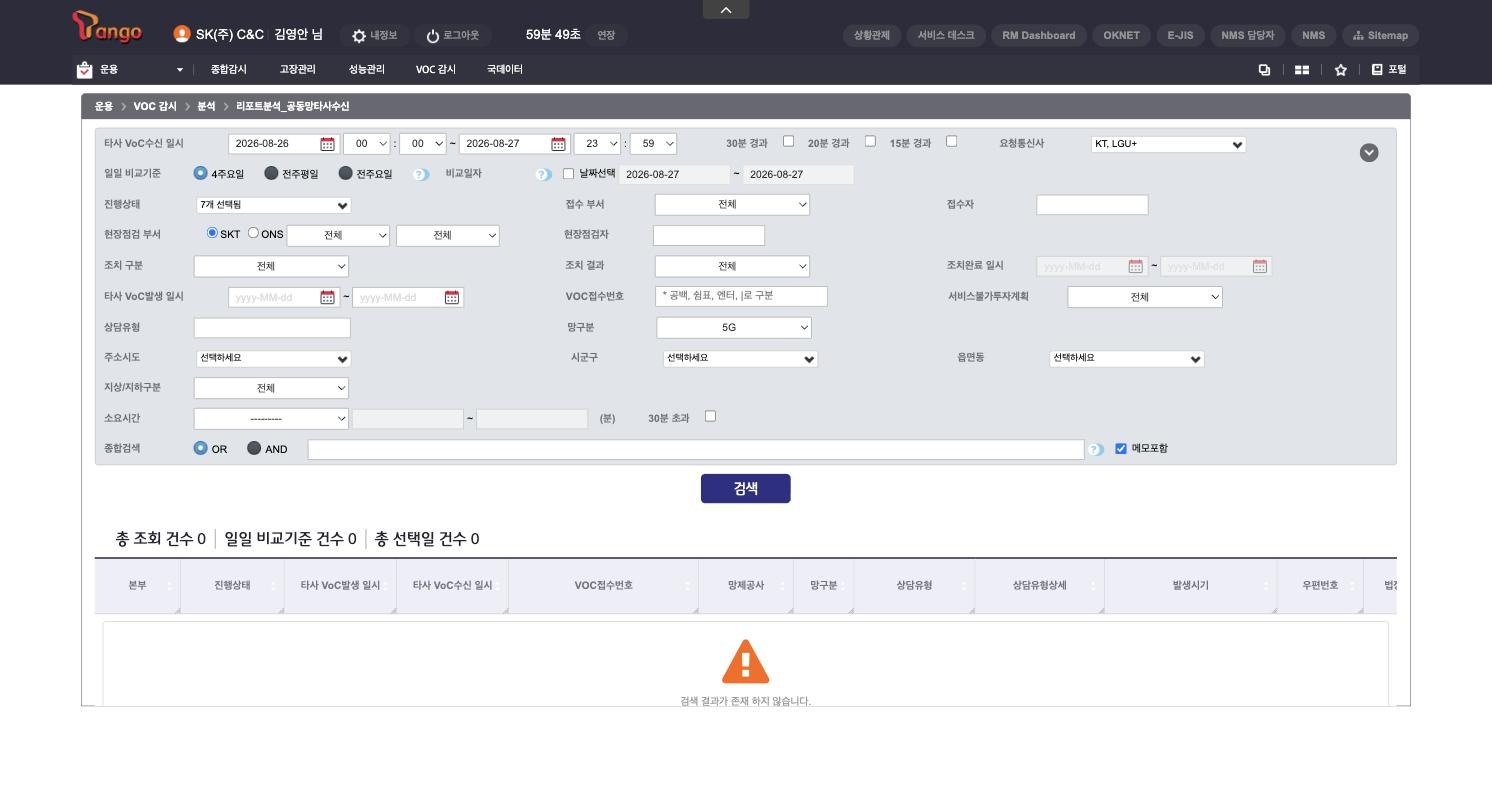Image resolution: width=1492 pixels, height=812 pixels.
Task: Enable the 날짜선택 checkbox
Action: point(569,174)
